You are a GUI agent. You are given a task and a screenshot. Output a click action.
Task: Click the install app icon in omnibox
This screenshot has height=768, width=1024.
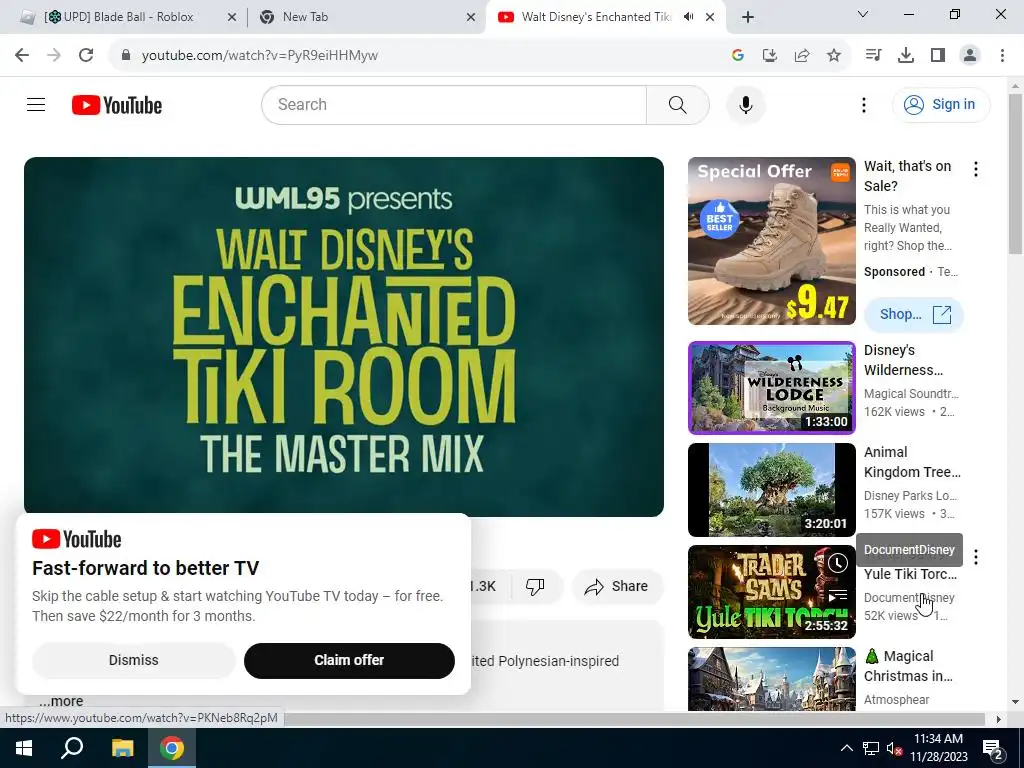coord(769,55)
